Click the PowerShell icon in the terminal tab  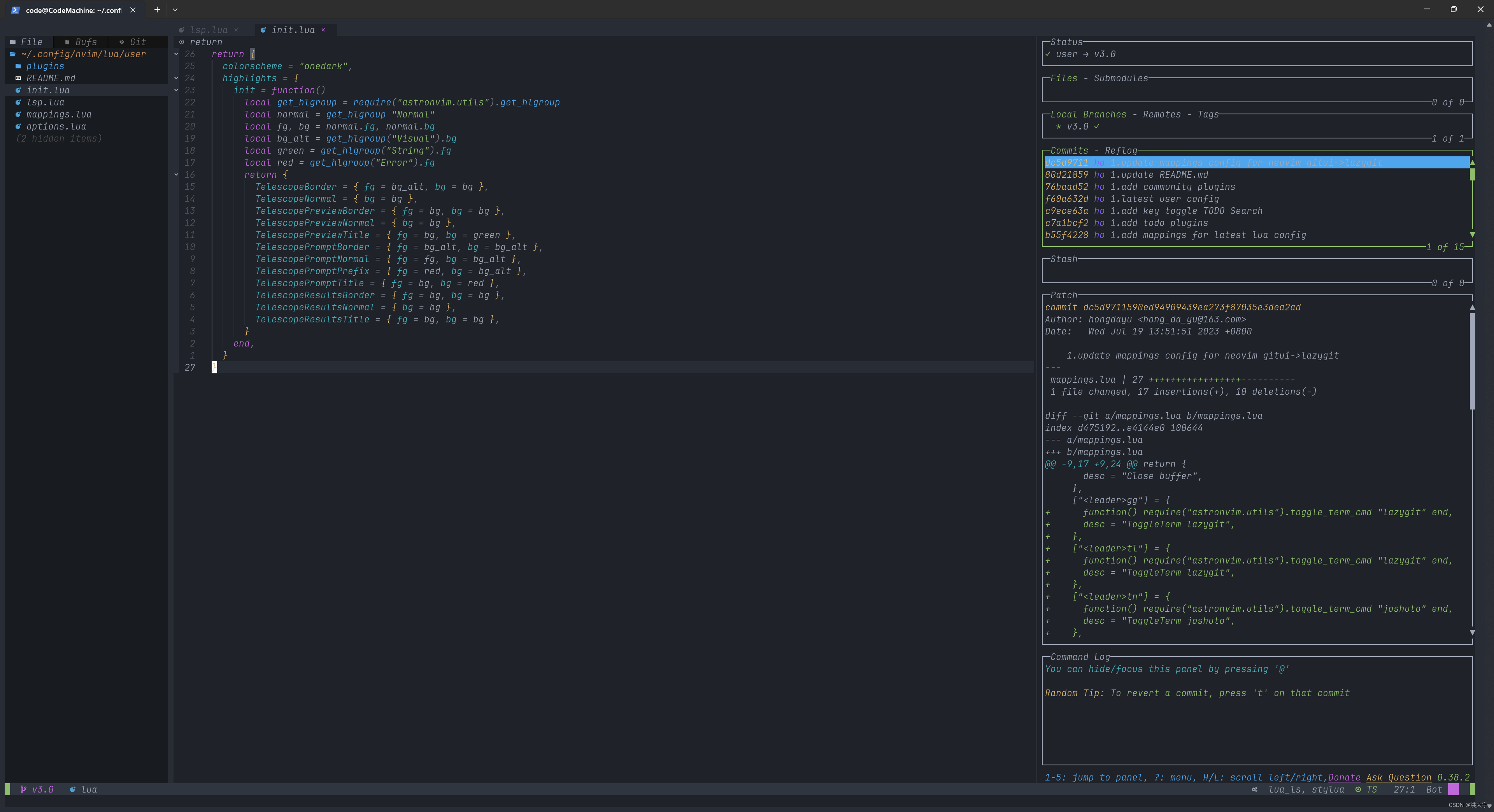coord(16,10)
